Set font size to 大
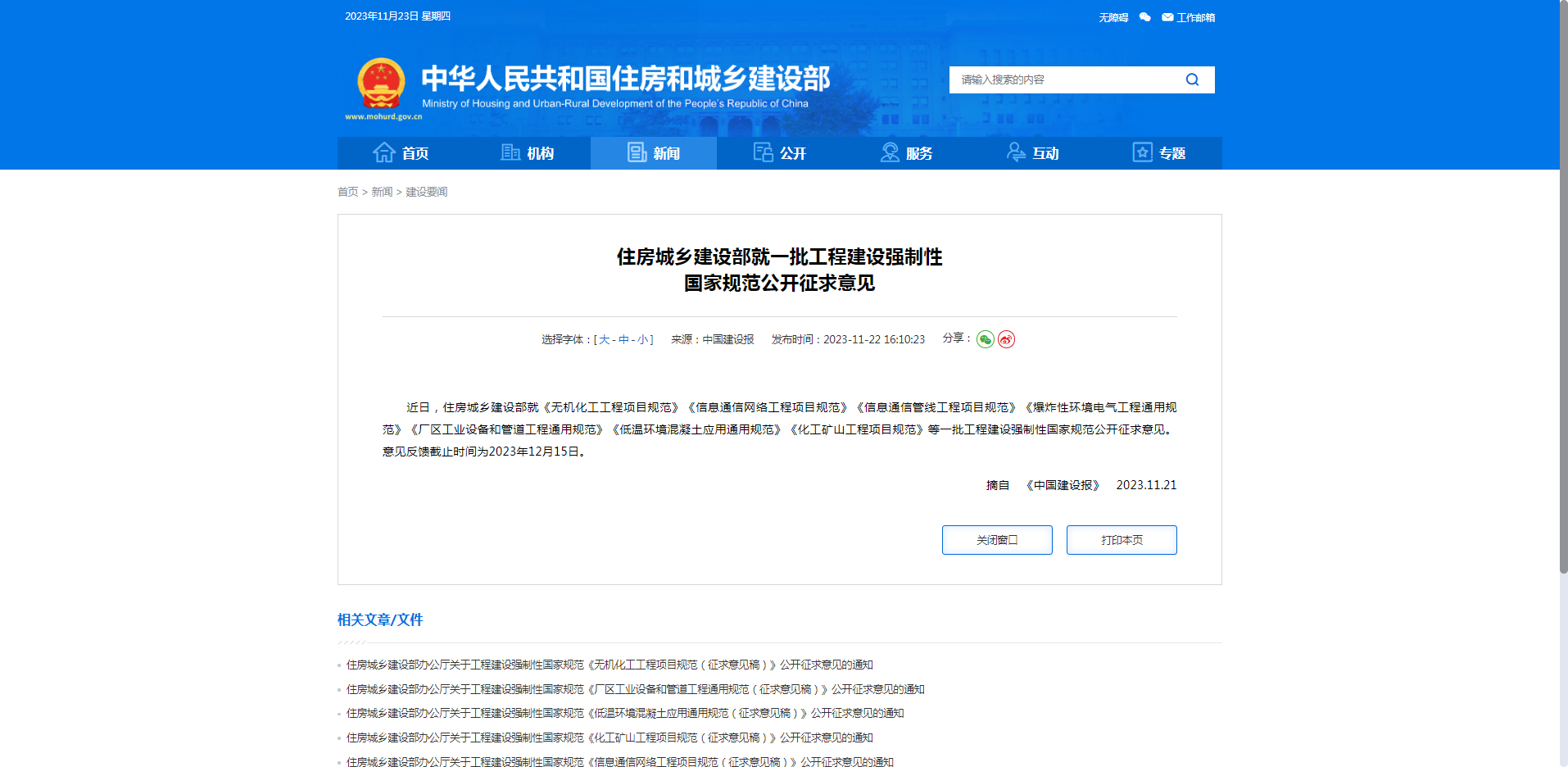The width and height of the screenshot is (1568, 767). click(x=604, y=339)
